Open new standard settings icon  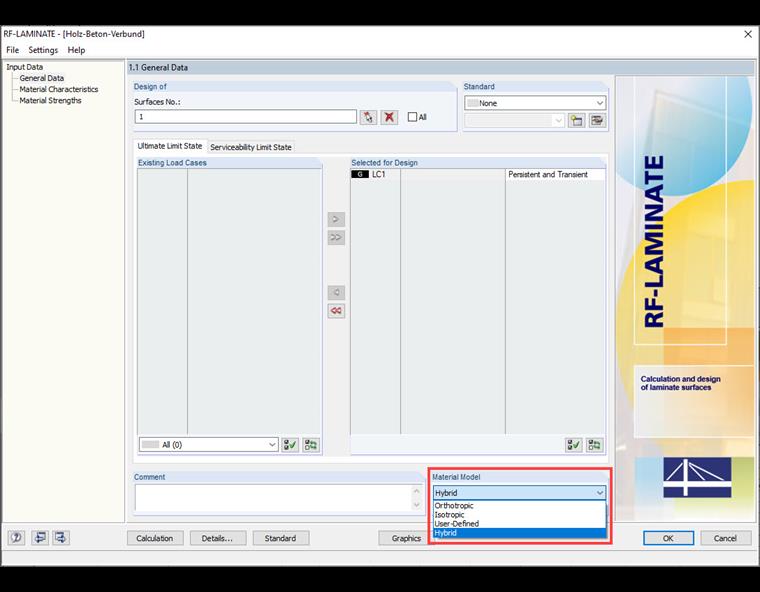tap(576, 120)
